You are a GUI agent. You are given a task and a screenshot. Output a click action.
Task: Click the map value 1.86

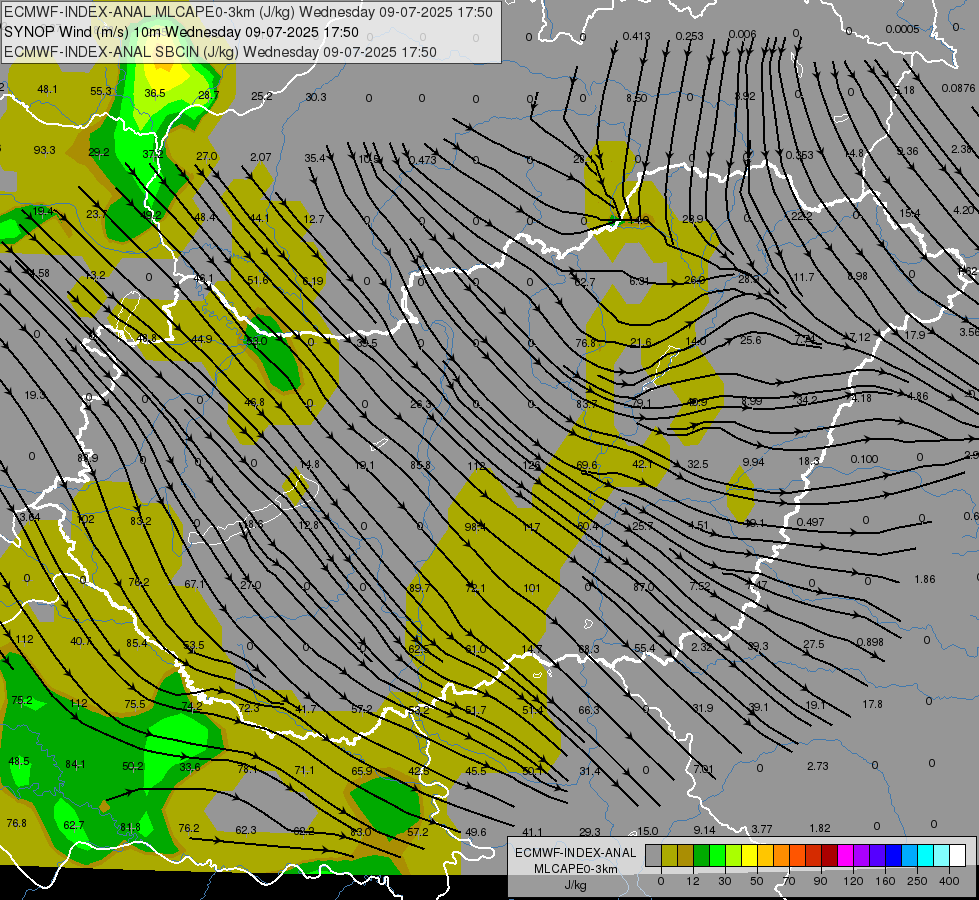pyautogui.click(x=925, y=580)
